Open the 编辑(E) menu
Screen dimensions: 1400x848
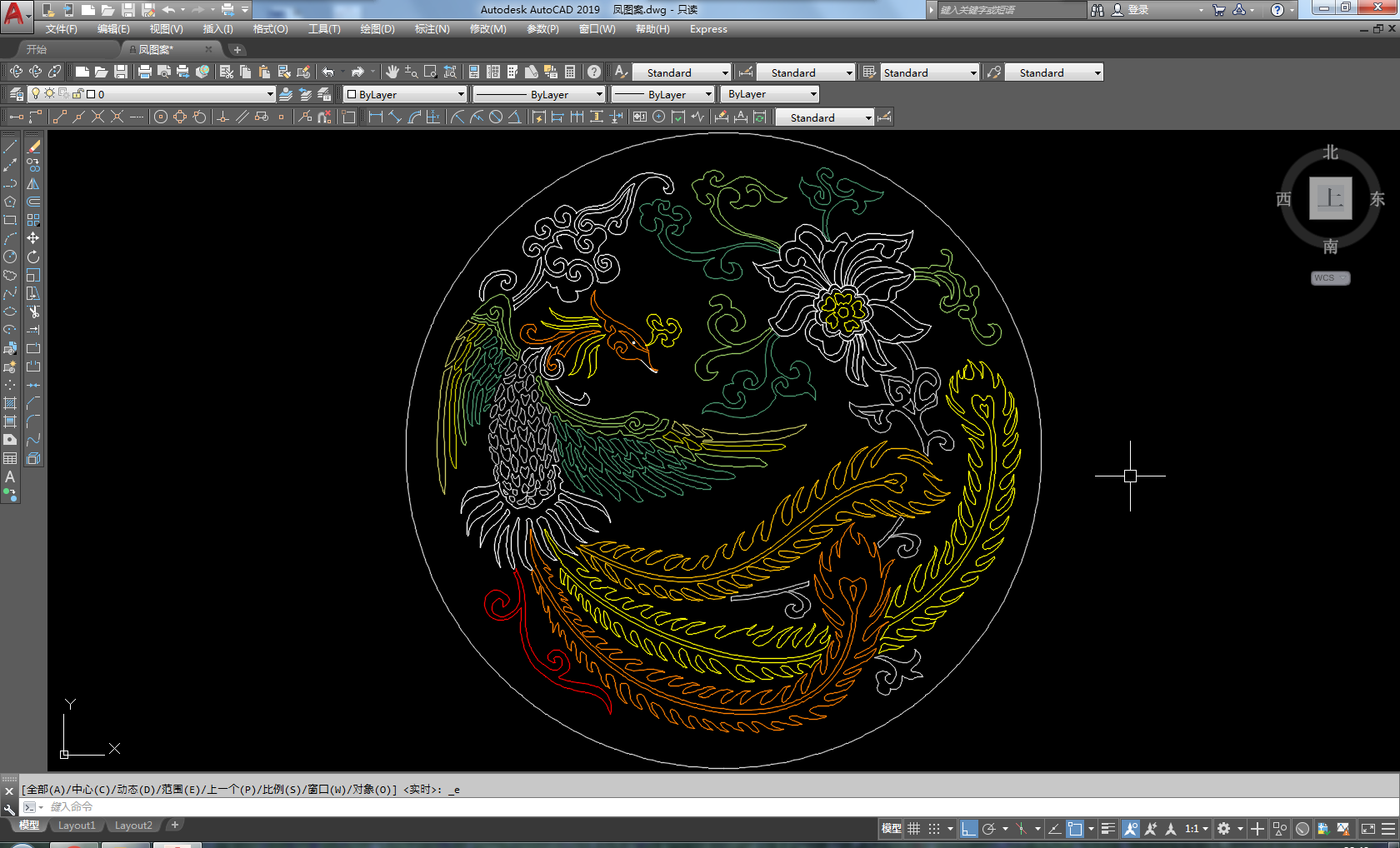point(113,29)
